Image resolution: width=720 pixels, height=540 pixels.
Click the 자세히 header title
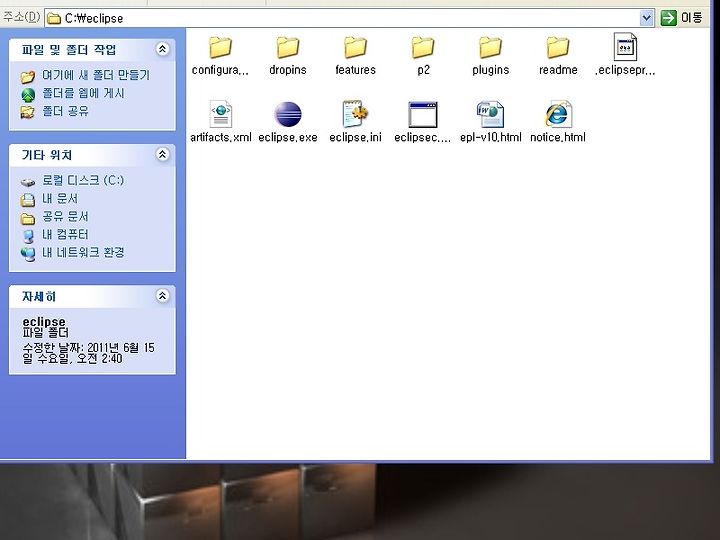39,296
